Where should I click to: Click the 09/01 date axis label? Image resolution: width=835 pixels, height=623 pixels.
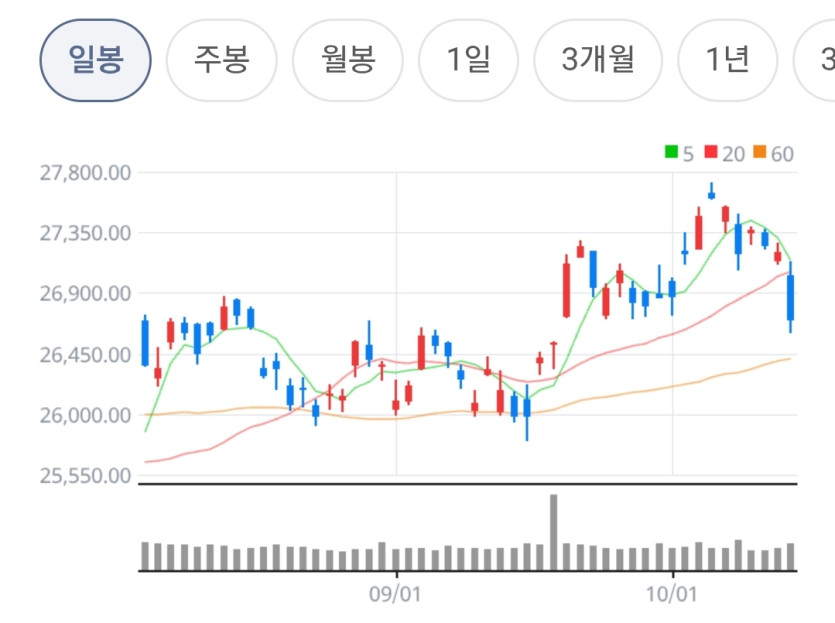click(x=395, y=594)
